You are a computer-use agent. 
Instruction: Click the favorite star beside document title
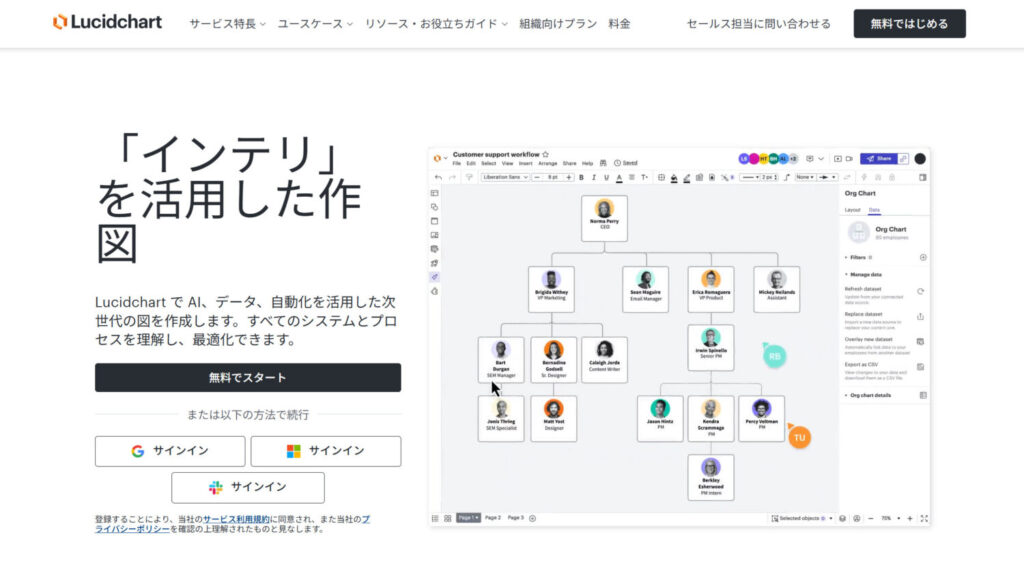coord(545,155)
